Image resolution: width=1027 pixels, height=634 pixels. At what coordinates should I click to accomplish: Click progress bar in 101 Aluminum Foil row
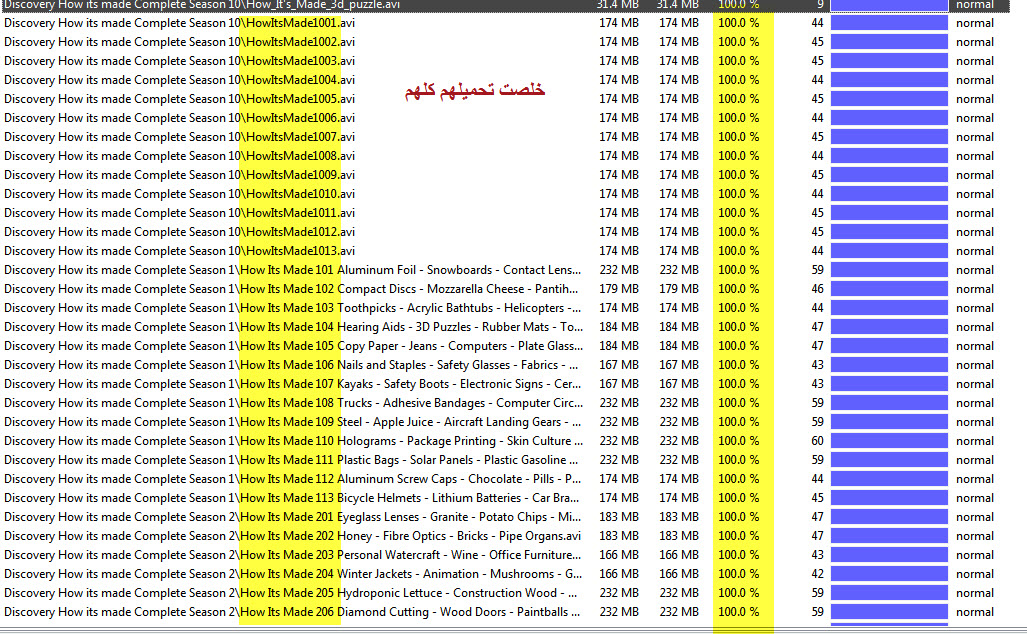[x=889, y=270]
